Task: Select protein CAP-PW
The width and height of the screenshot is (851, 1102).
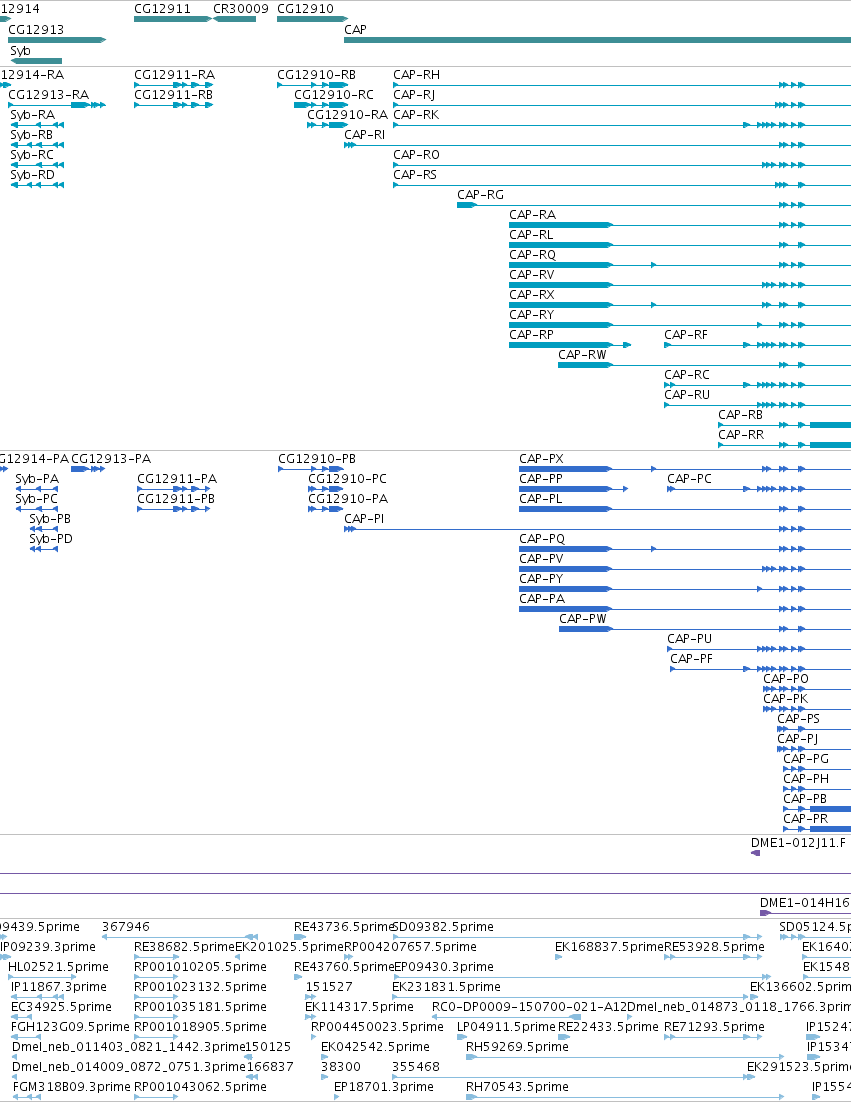Action: (705, 629)
